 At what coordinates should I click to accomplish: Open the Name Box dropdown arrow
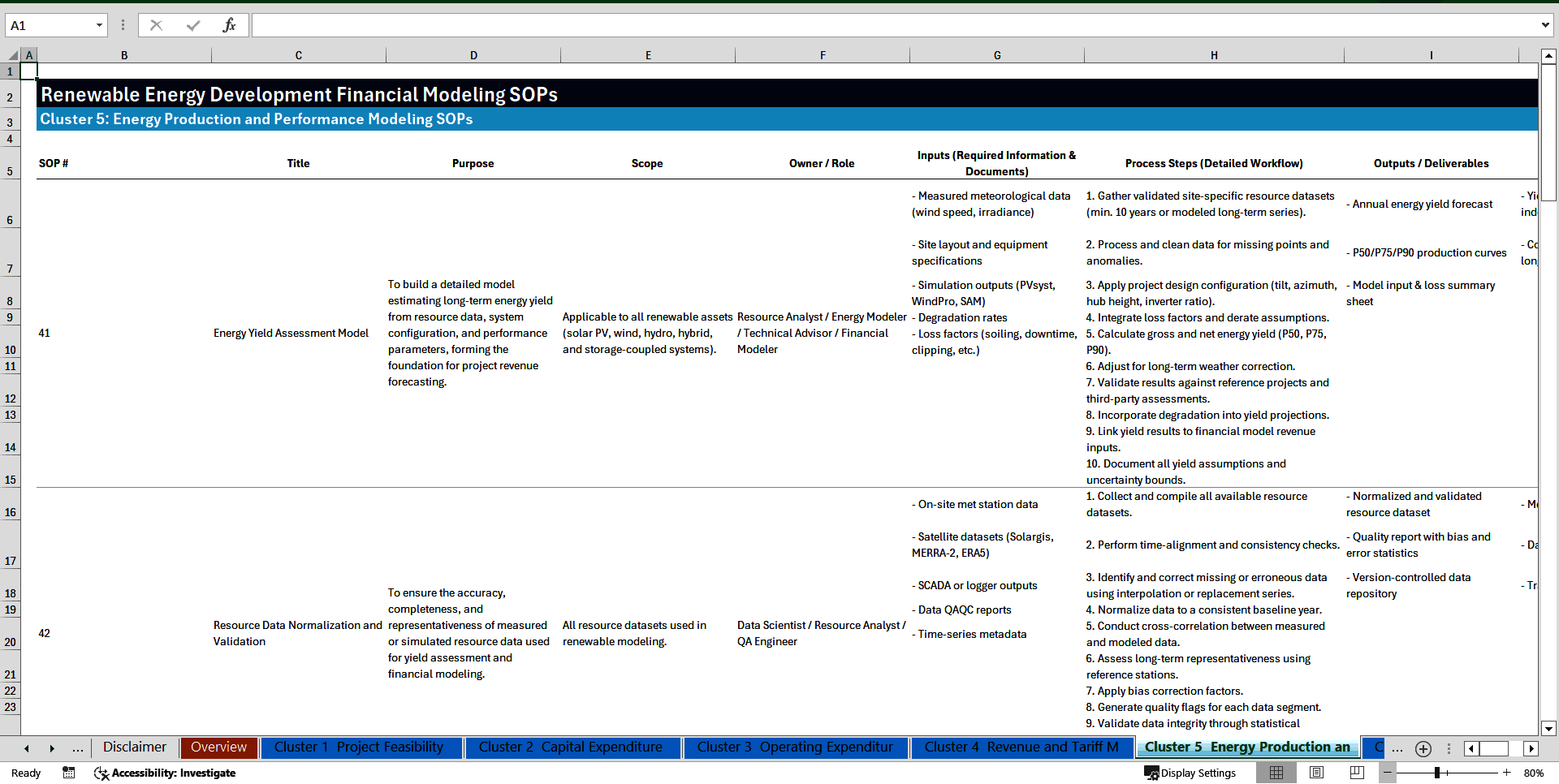pos(101,24)
